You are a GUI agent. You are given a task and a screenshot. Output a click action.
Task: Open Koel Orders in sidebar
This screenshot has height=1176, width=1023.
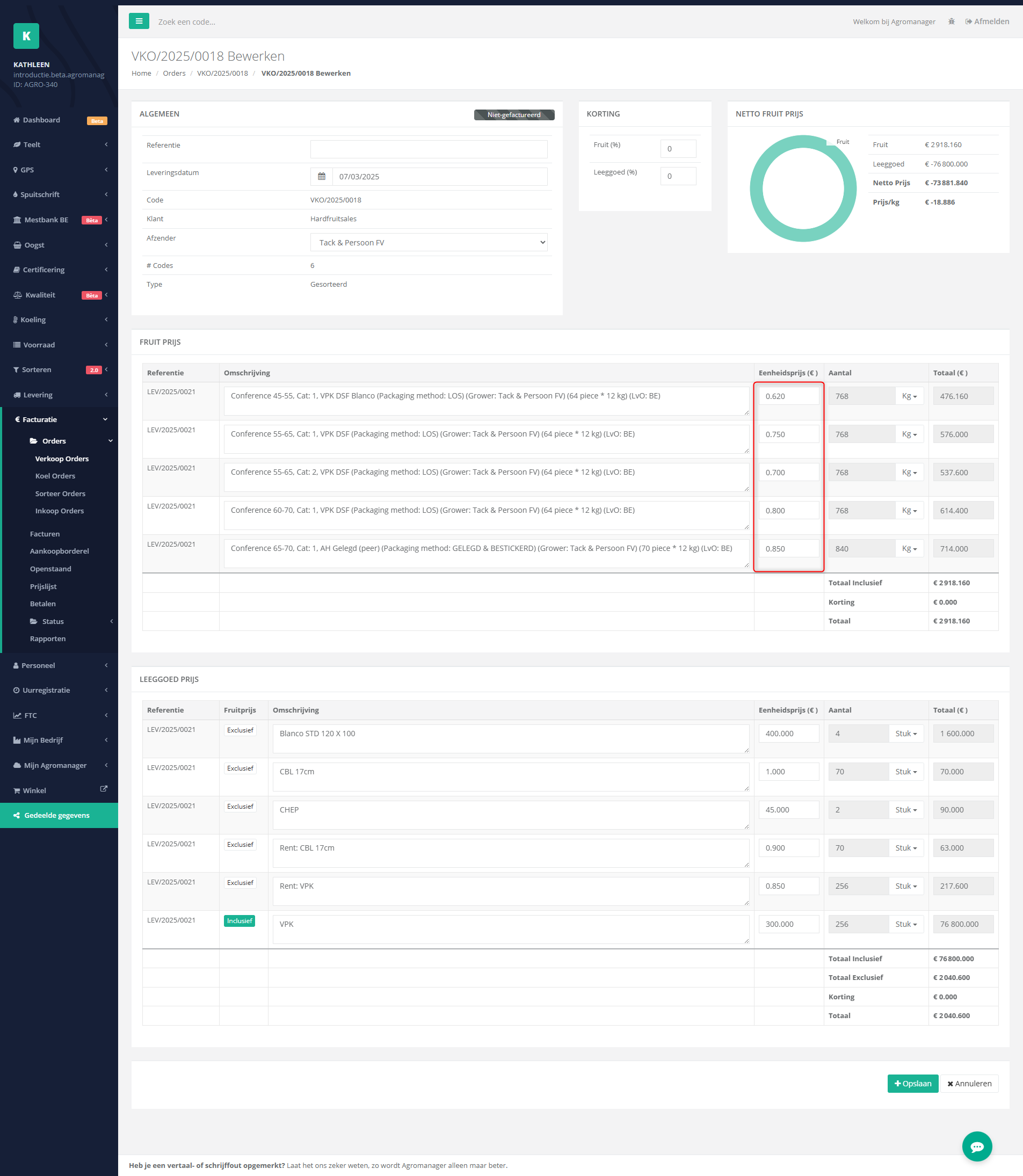(55, 476)
